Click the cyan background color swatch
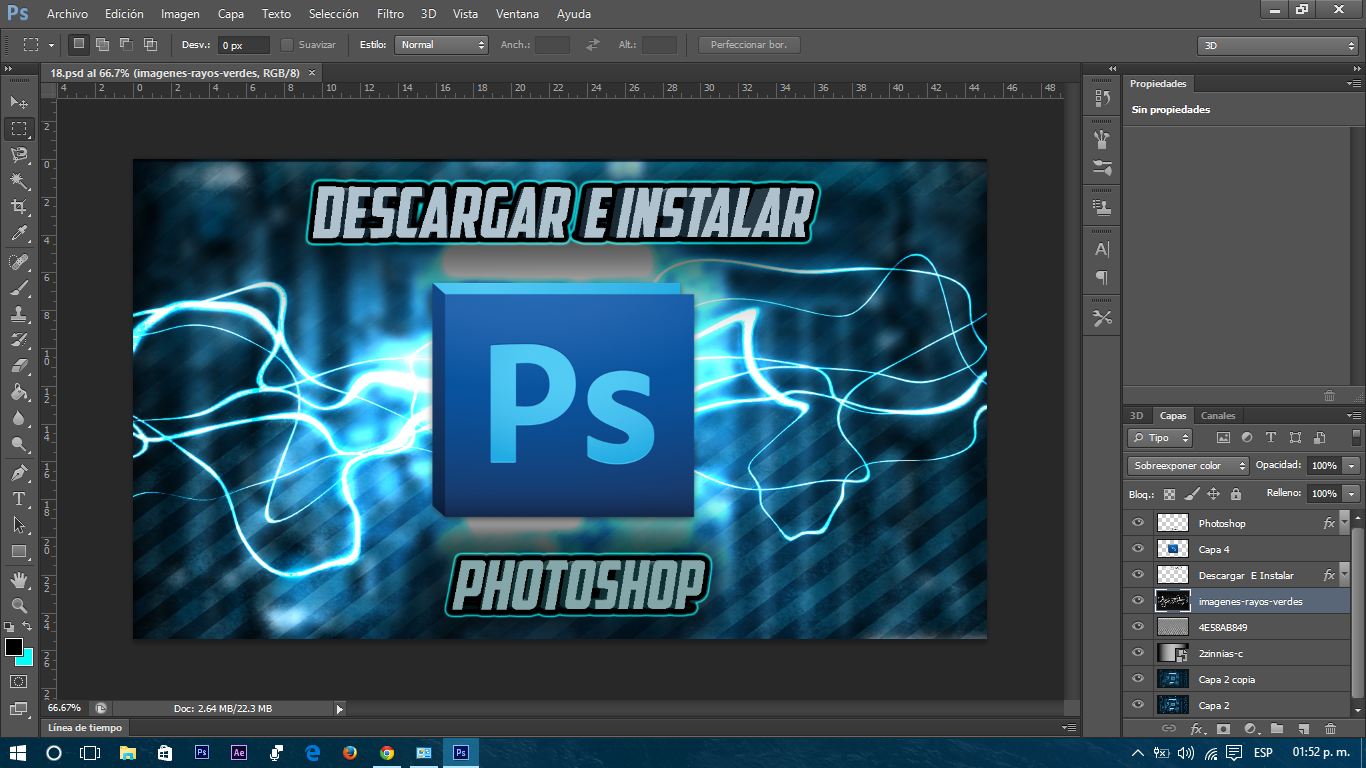This screenshot has width=1366, height=768. pos(26,659)
